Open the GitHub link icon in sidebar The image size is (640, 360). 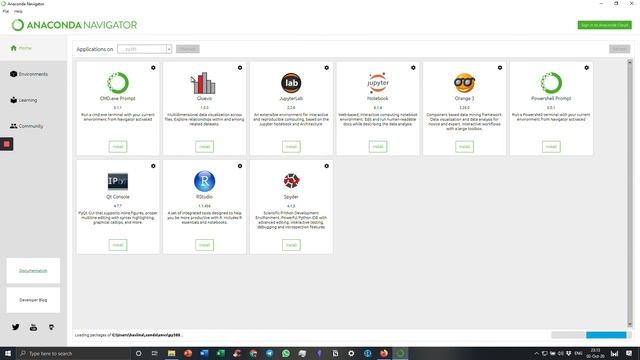[51, 327]
